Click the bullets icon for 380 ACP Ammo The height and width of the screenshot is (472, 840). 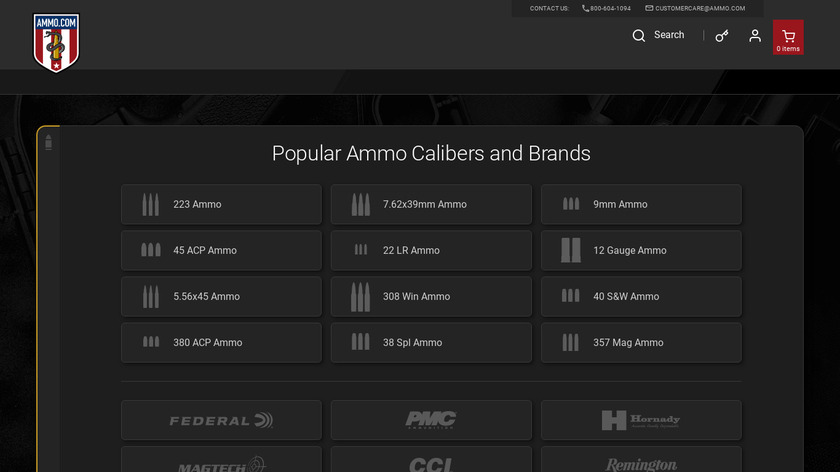[151, 341]
